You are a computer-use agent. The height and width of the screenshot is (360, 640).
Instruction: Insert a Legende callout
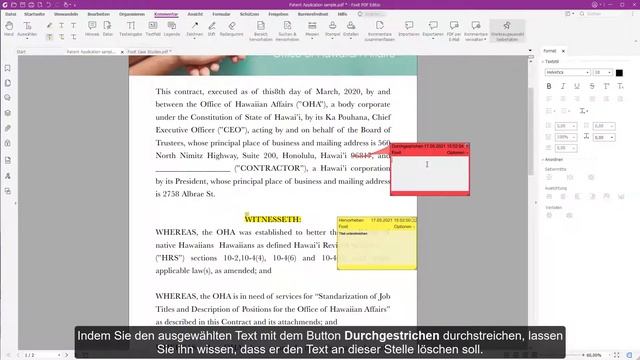pyautogui.click(x=172, y=29)
